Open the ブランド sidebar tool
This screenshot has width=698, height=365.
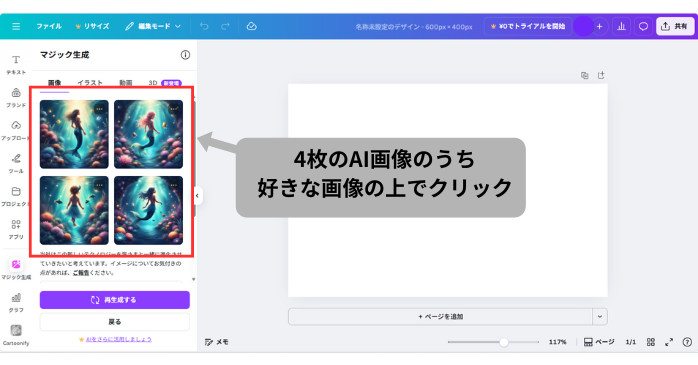pos(16,97)
